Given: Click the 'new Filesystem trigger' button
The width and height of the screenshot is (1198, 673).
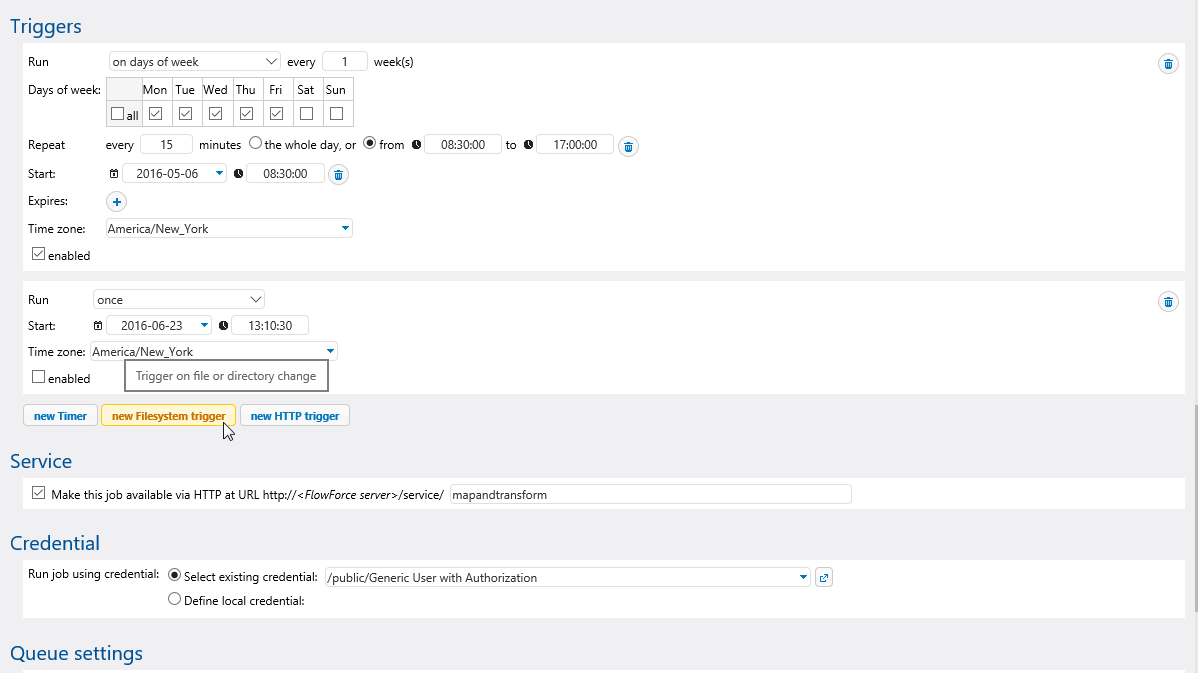Looking at the screenshot, I should [168, 416].
